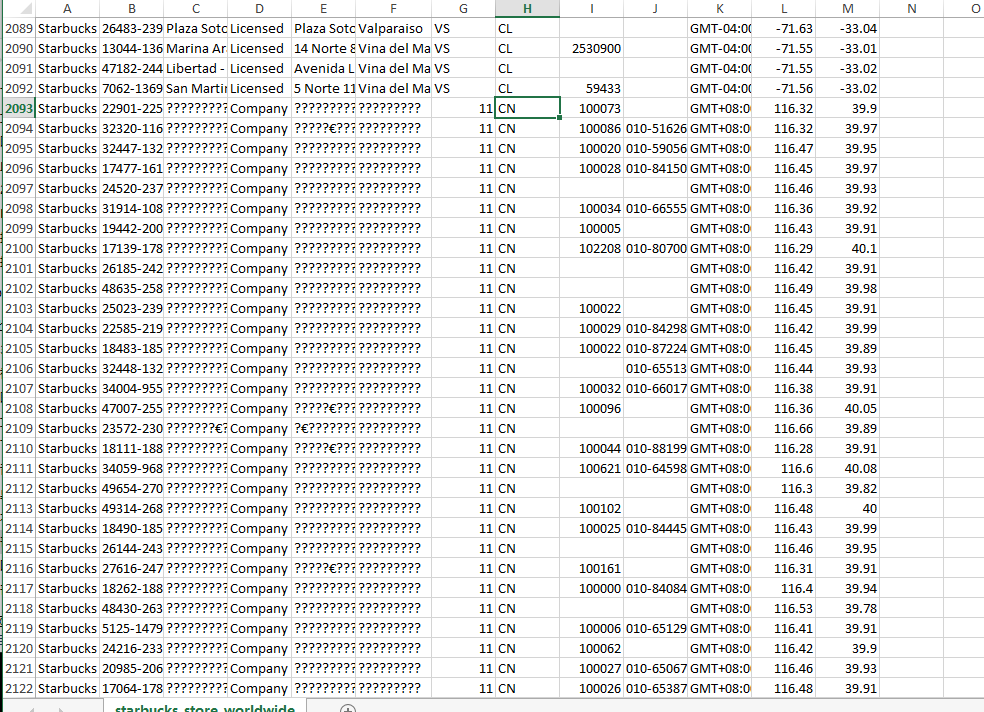Click cell '102208' in row 2100
The width and height of the screenshot is (984, 712).
591,248
